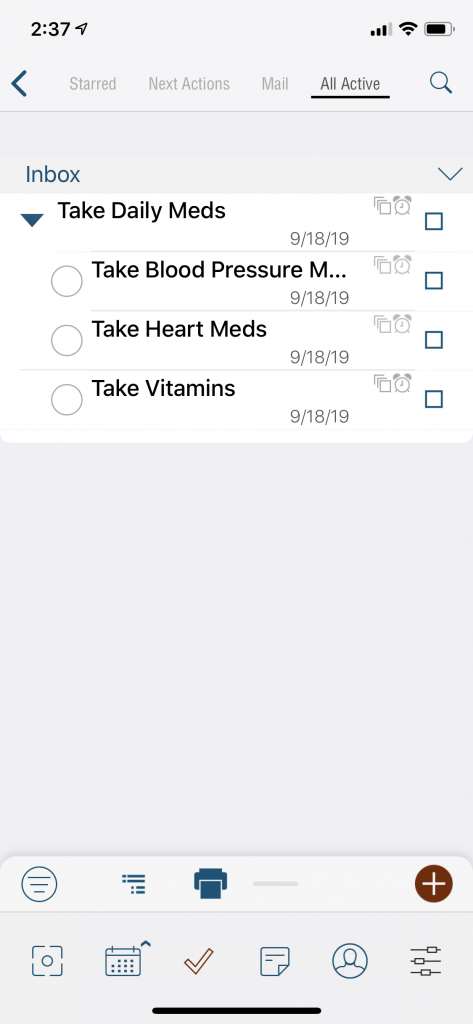The height and width of the screenshot is (1024, 473).
Task: Collapse the Inbox section chevron
Action: 450,174
